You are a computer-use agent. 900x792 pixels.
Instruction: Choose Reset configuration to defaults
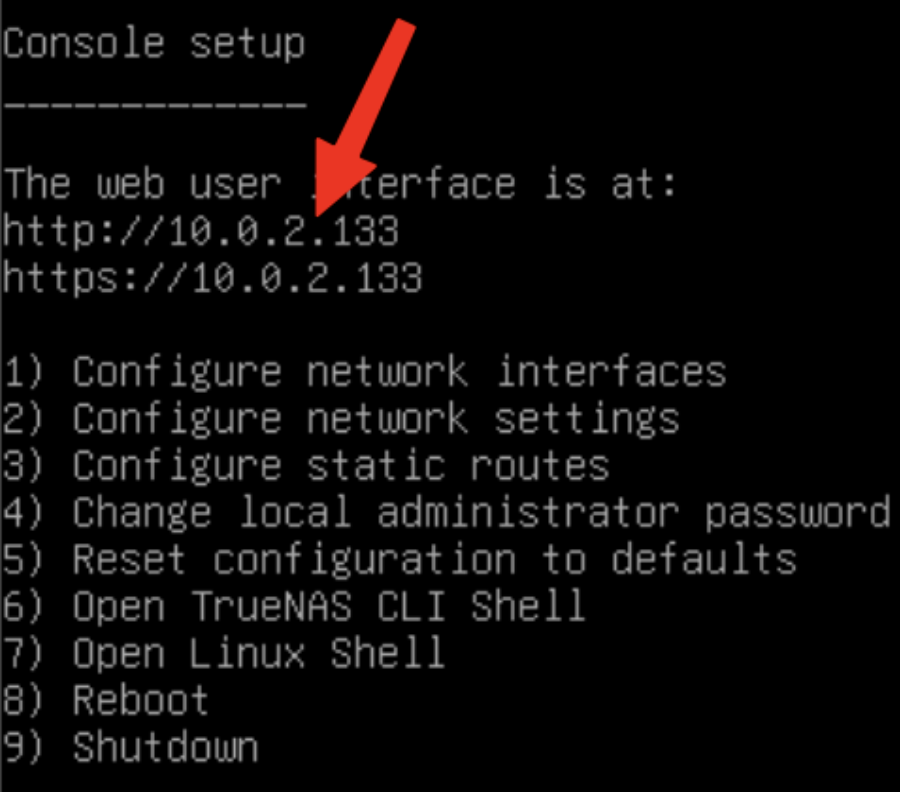click(434, 560)
